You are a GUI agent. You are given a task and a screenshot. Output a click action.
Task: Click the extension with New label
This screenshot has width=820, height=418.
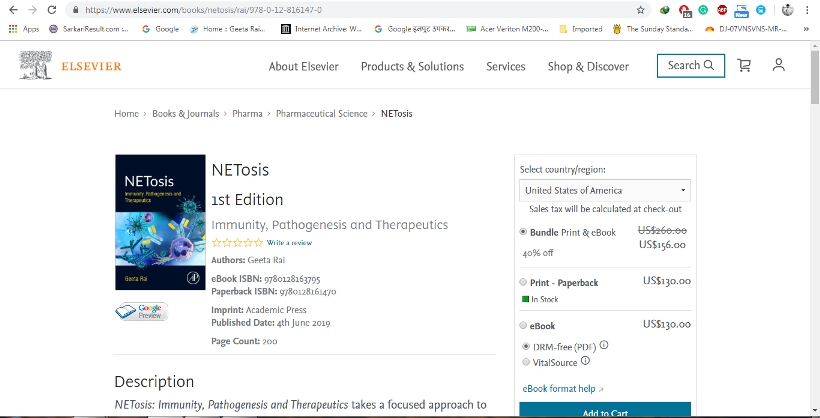741,10
